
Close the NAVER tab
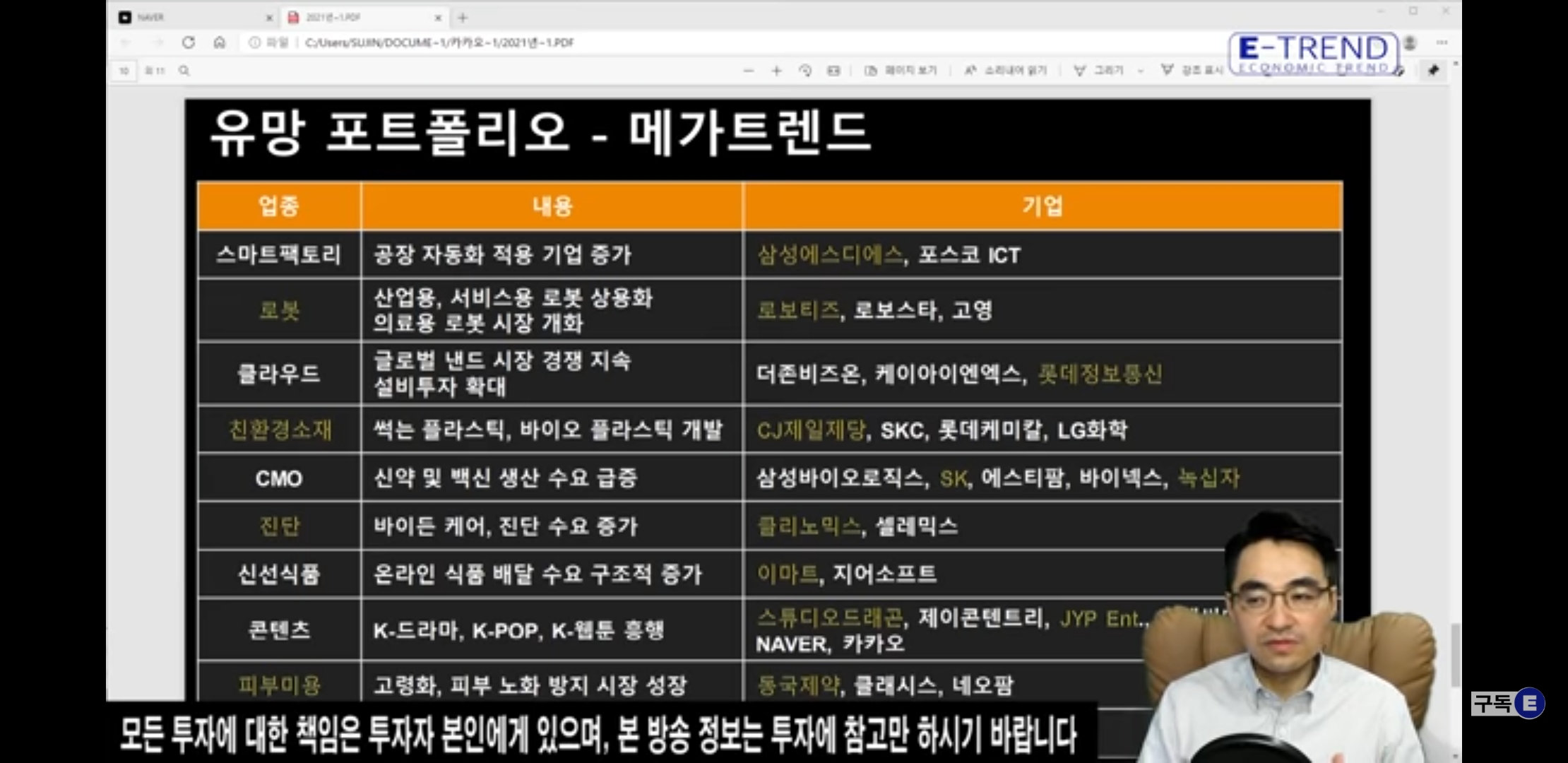coord(269,18)
